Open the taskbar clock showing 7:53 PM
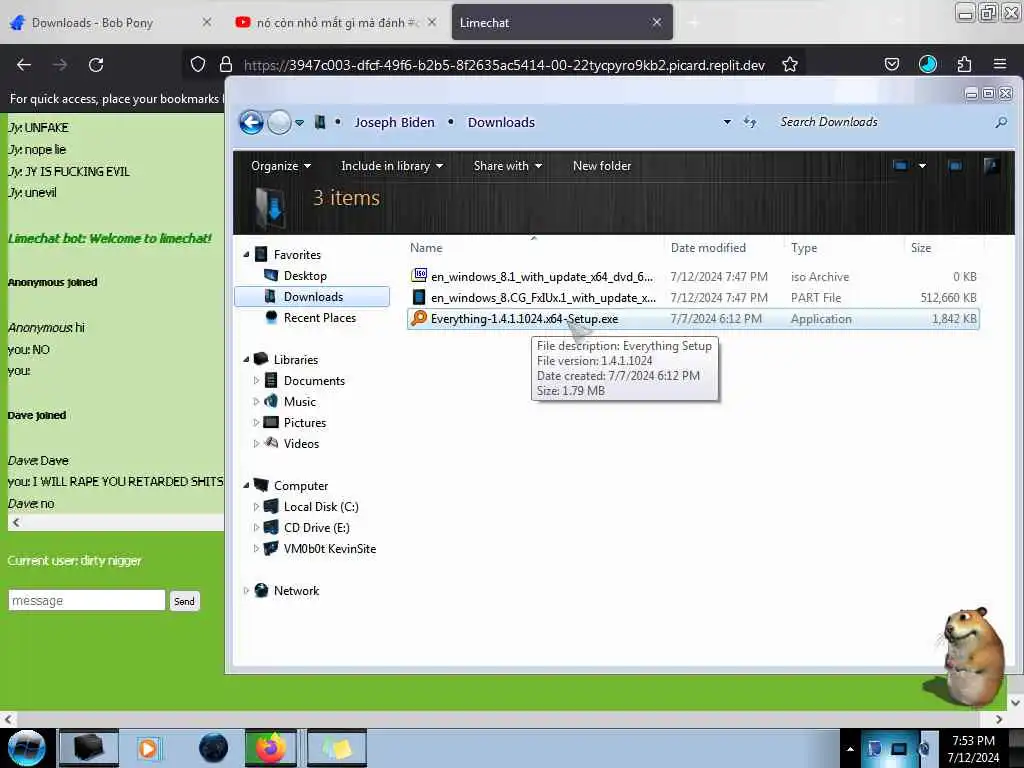This screenshot has width=1024, height=768. [x=973, y=748]
